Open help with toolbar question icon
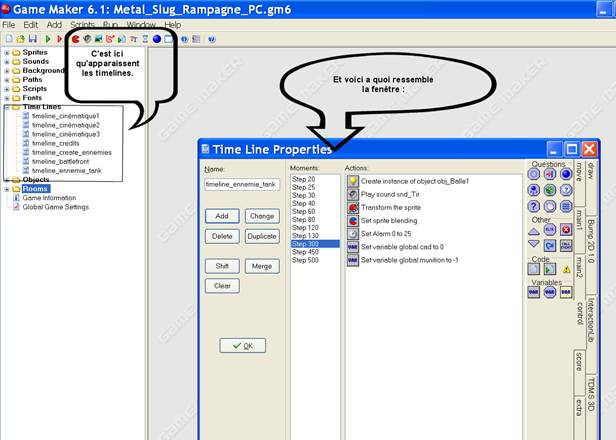Image resolution: width=616 pixels, height=440 pixels. (212, 39)
